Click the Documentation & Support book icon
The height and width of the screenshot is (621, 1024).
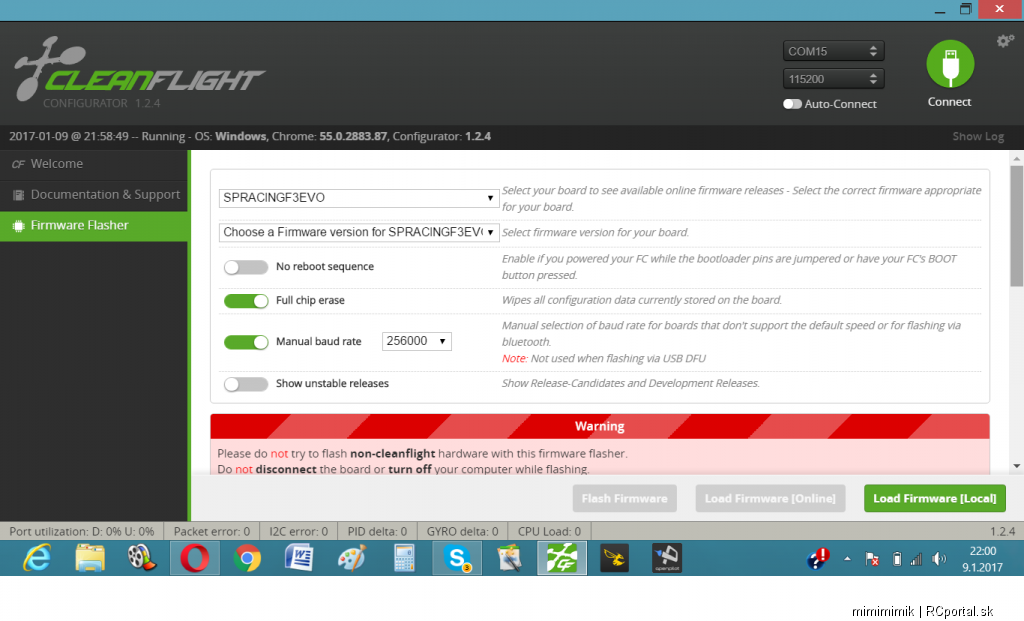18,195
